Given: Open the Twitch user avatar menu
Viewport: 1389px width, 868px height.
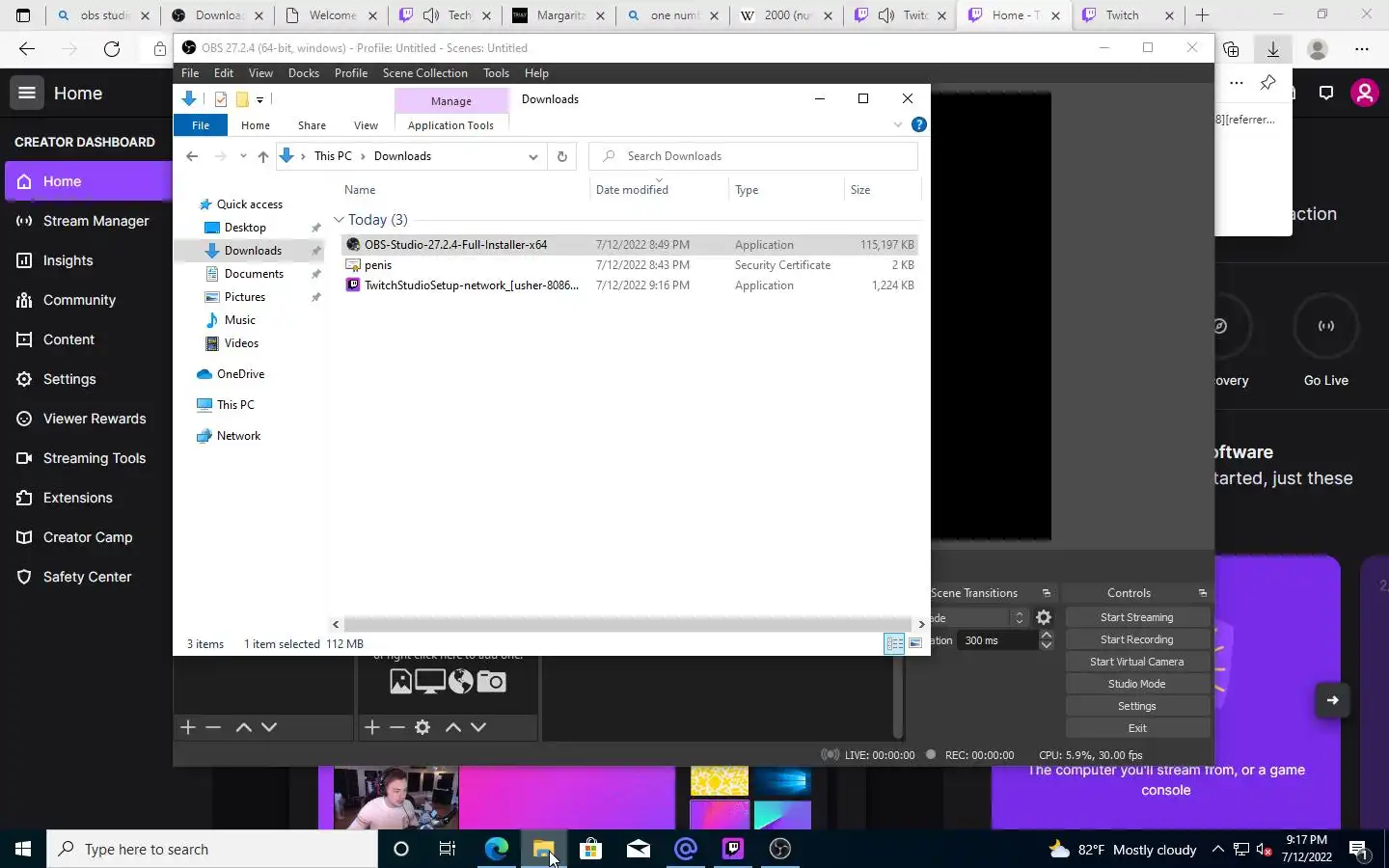Looking at the screenshot, I should pyautogui.click(x=1364, y=93).
